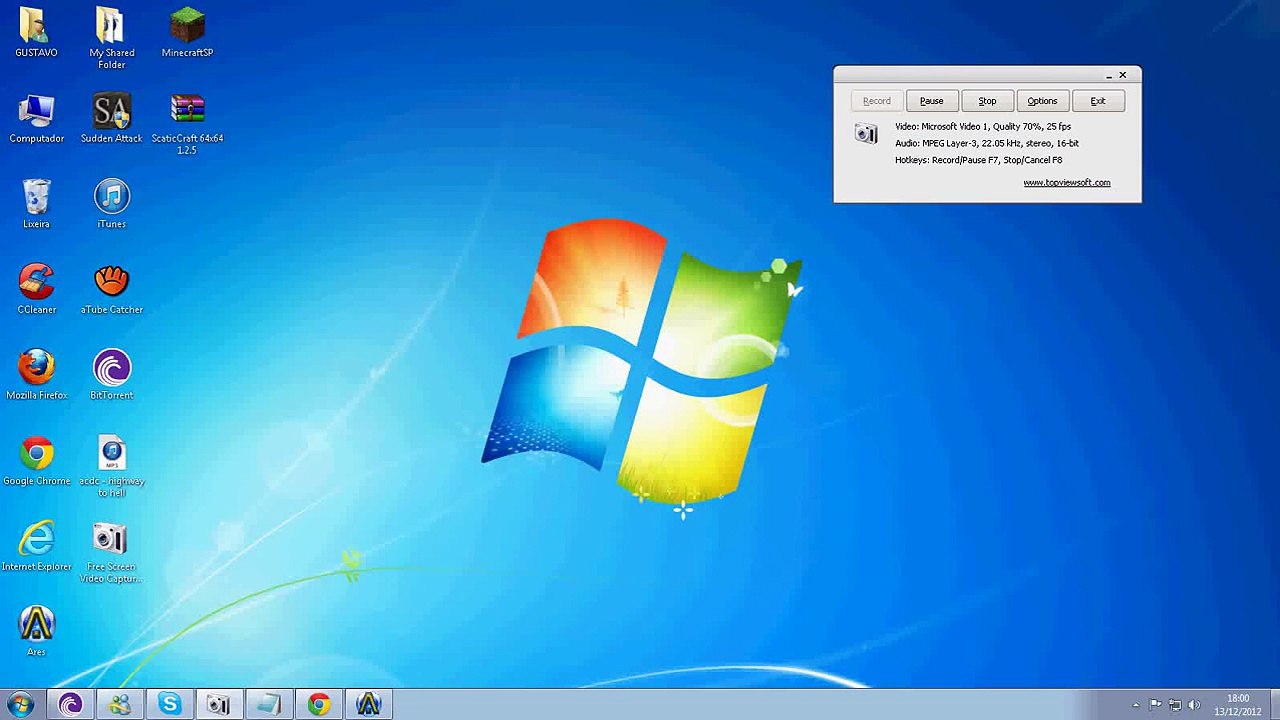The image size is (1280, 720).
Task: Minimize the screen recorder window
Action: pyautogui.click(x=1108, y=76)
